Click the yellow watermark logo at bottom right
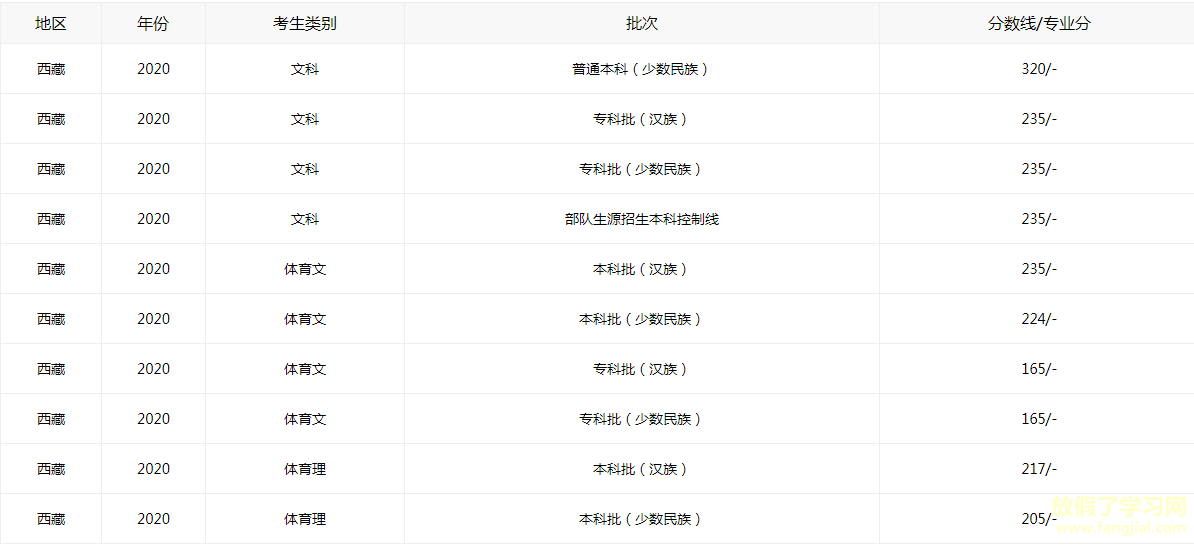Viewport: 1194px width, 546px height. click(x=1118, y=513)
